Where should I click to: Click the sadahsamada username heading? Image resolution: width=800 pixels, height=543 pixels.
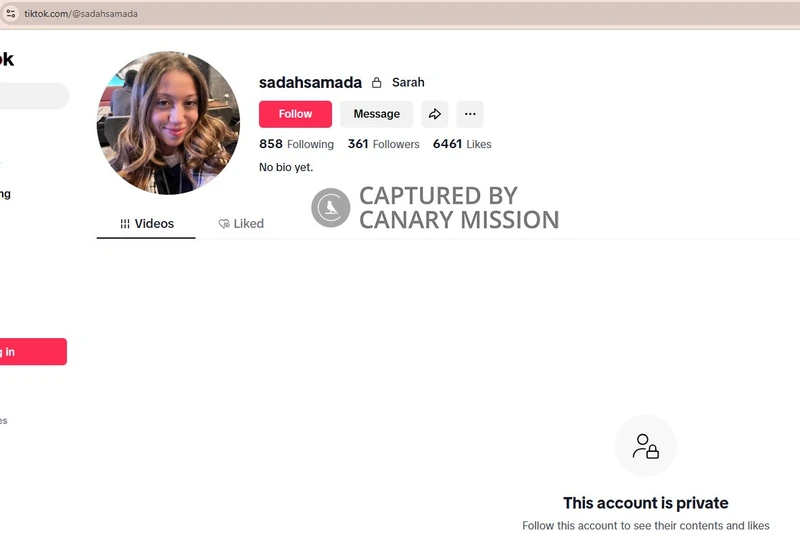[310, 82]
